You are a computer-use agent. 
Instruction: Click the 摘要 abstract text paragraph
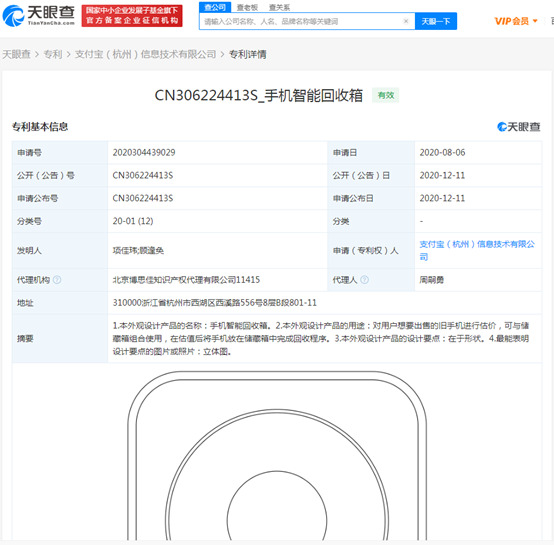click(x=321, y=338)
